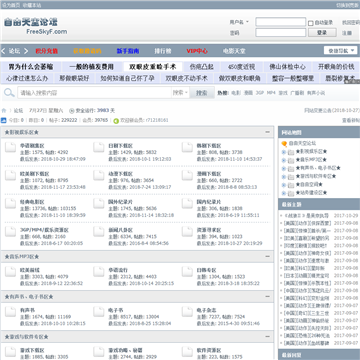Click the 双眼皮重睑手术 ad link
Image resolution: width=360 pixels, height=360 pixels.
[x=153, y=67]
